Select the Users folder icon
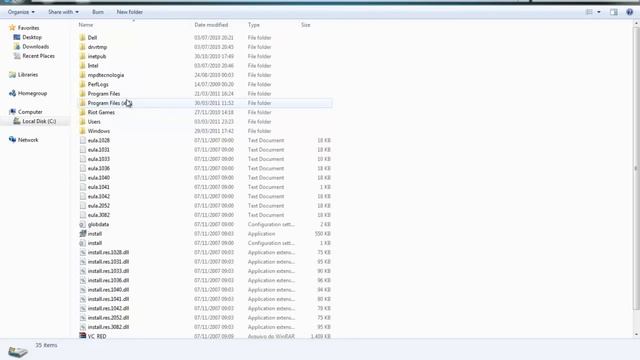Viewport: 640px width, 360px height. tap(82, 122)
